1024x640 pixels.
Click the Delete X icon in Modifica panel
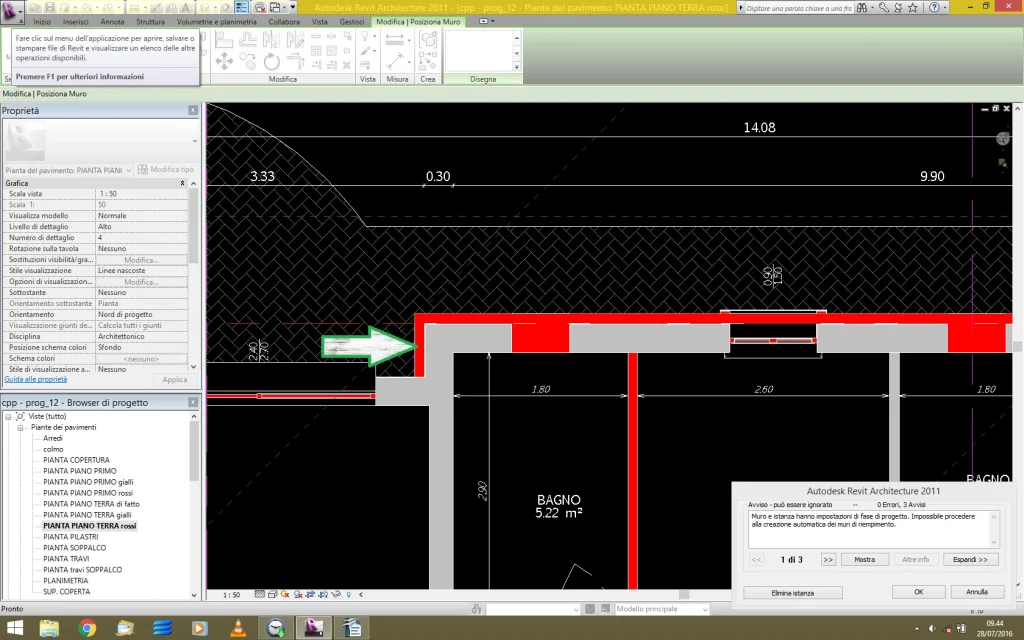(347, 65)
